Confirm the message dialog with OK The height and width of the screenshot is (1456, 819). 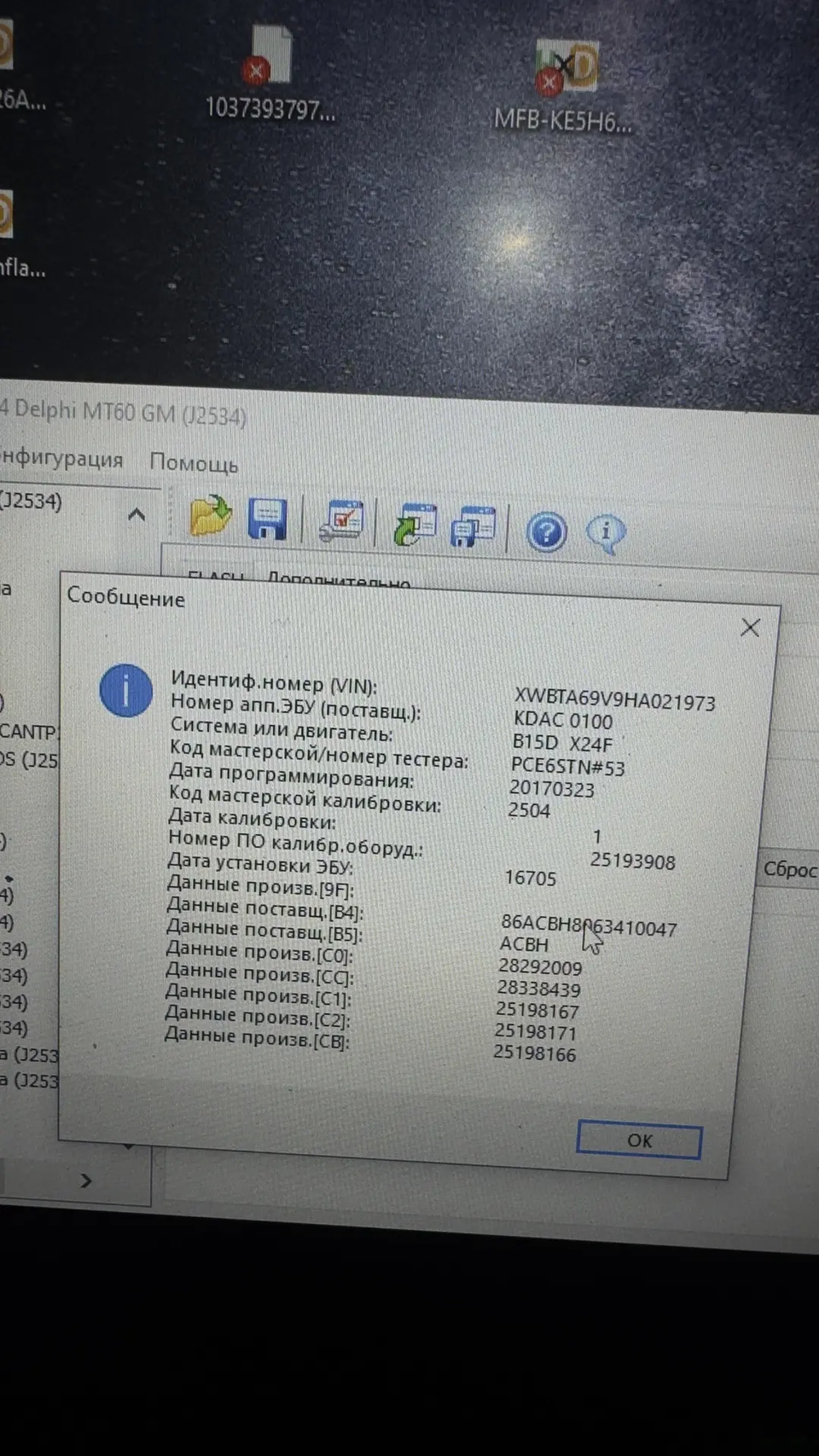[x=639, y=1140]
